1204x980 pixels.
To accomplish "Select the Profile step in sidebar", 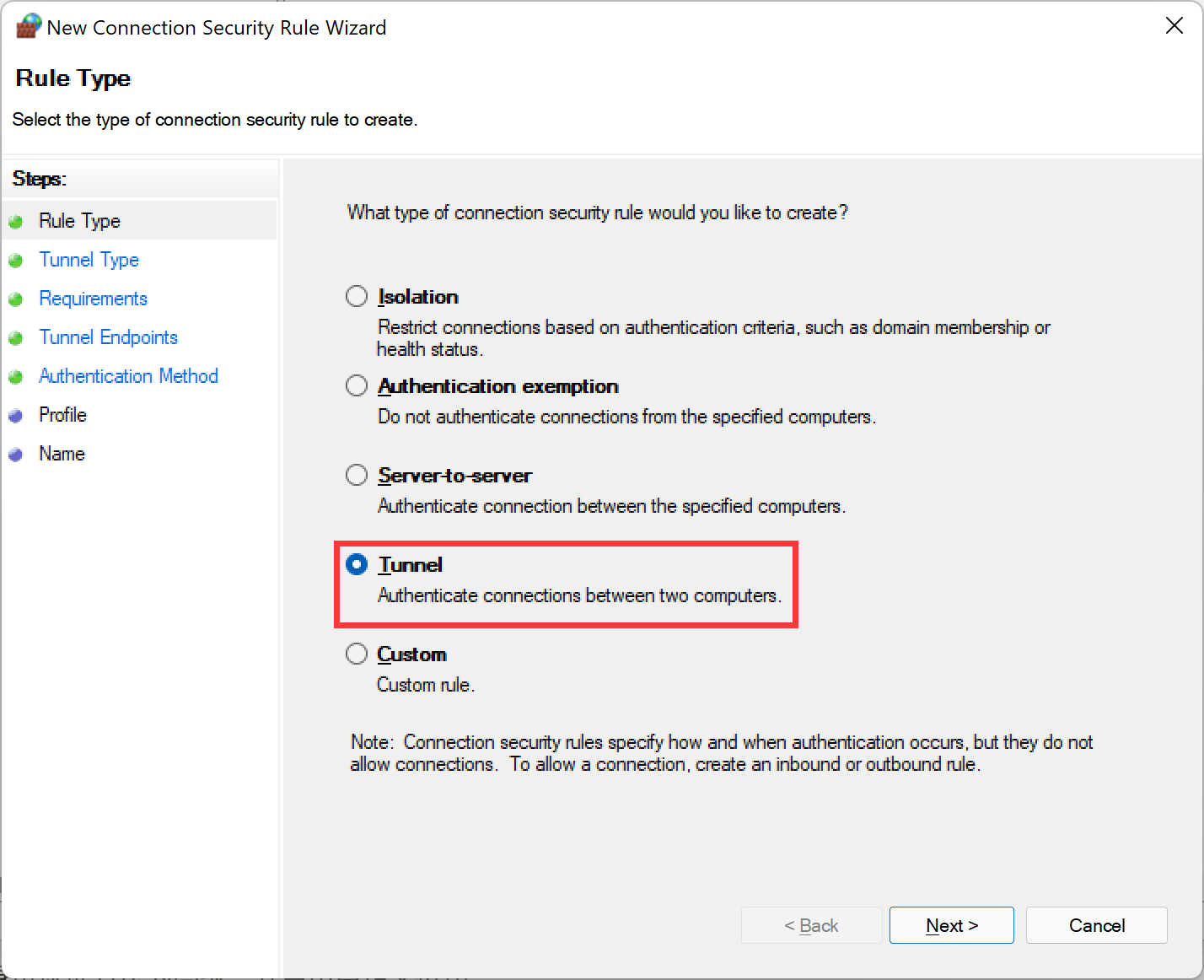I will coord(62,415).
